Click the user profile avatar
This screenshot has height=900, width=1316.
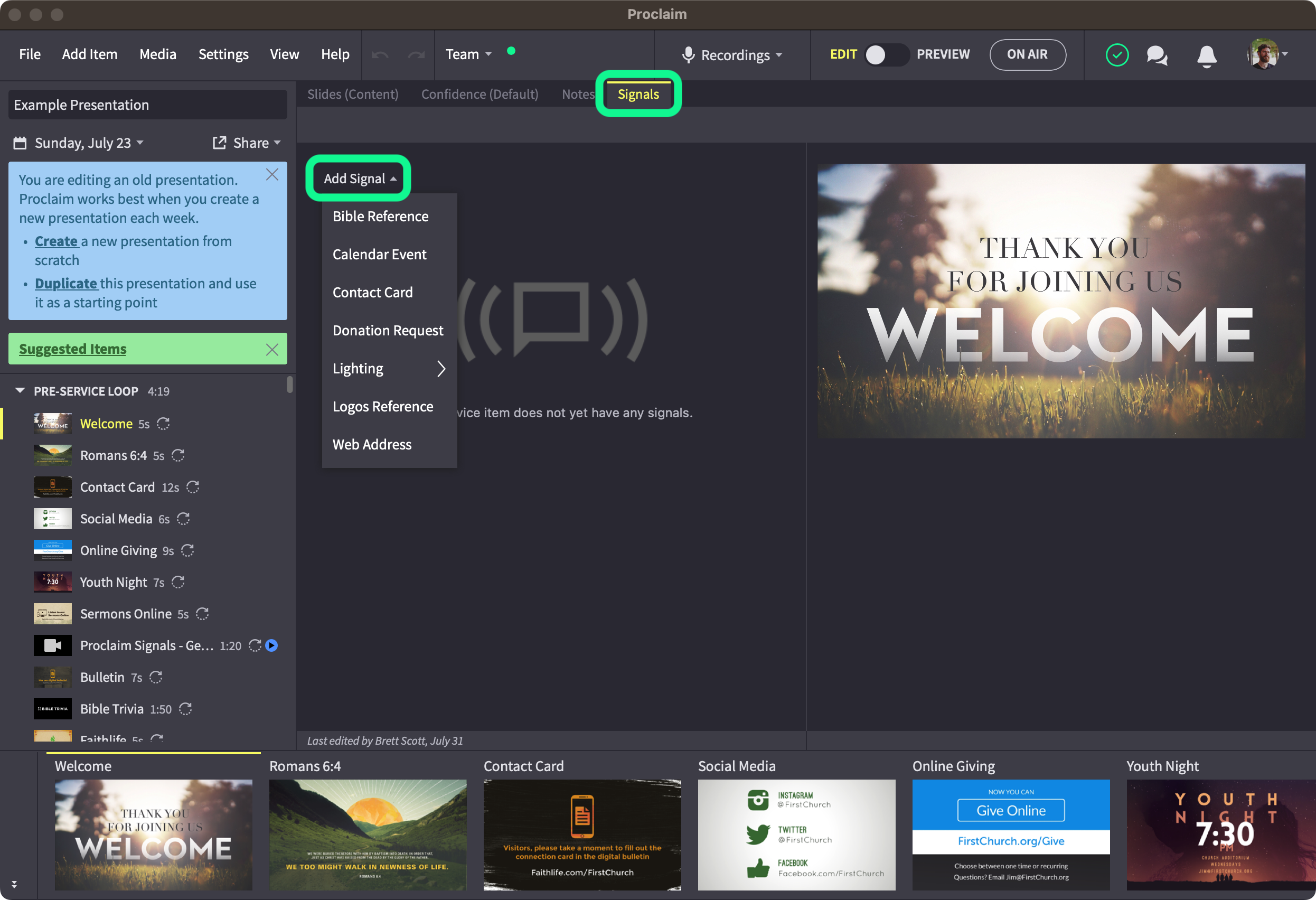coord(1262,54)
